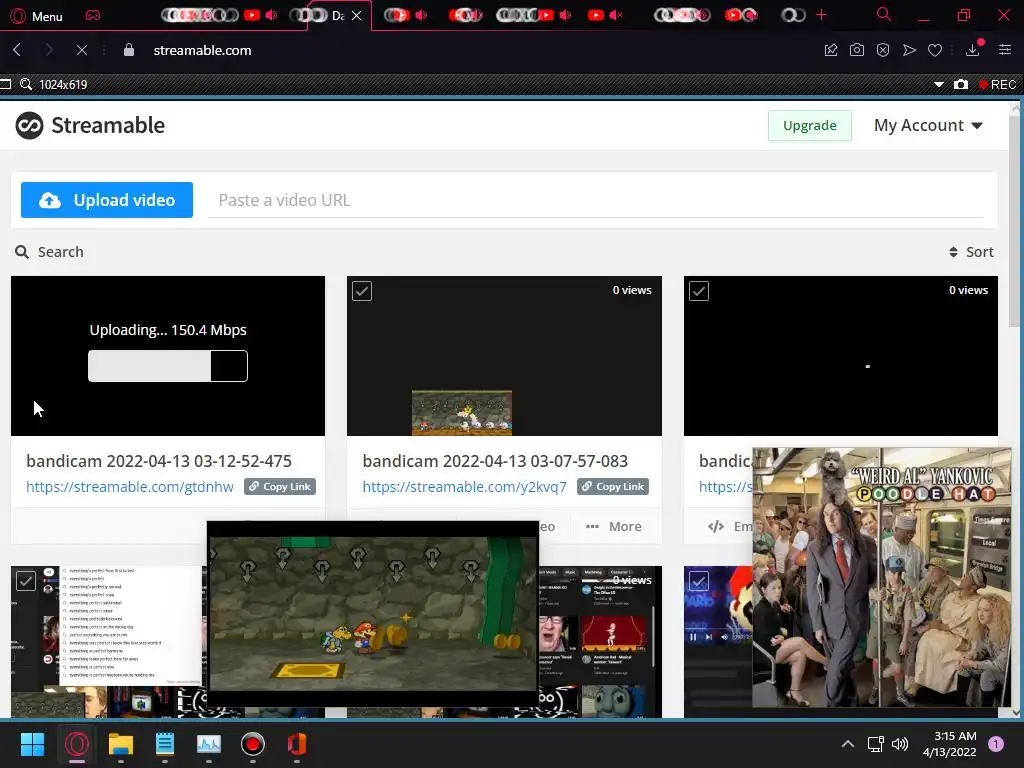Open the Notepad taskbar icon
This screenshot has width=1024, height=768.
[x=165, y=744]
